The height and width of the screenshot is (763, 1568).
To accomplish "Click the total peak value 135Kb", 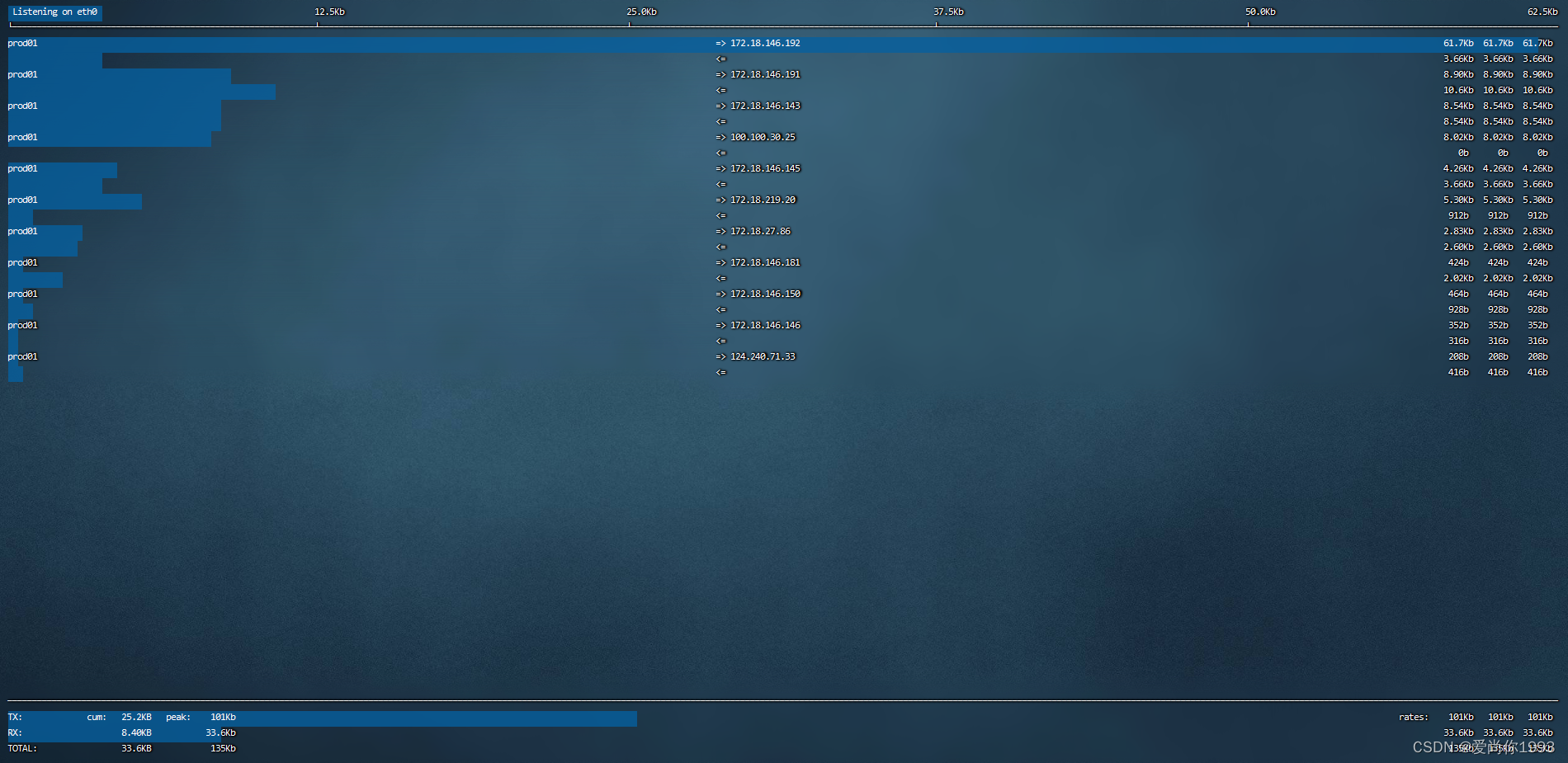I will pyautogui.click(x=223, y=748).
